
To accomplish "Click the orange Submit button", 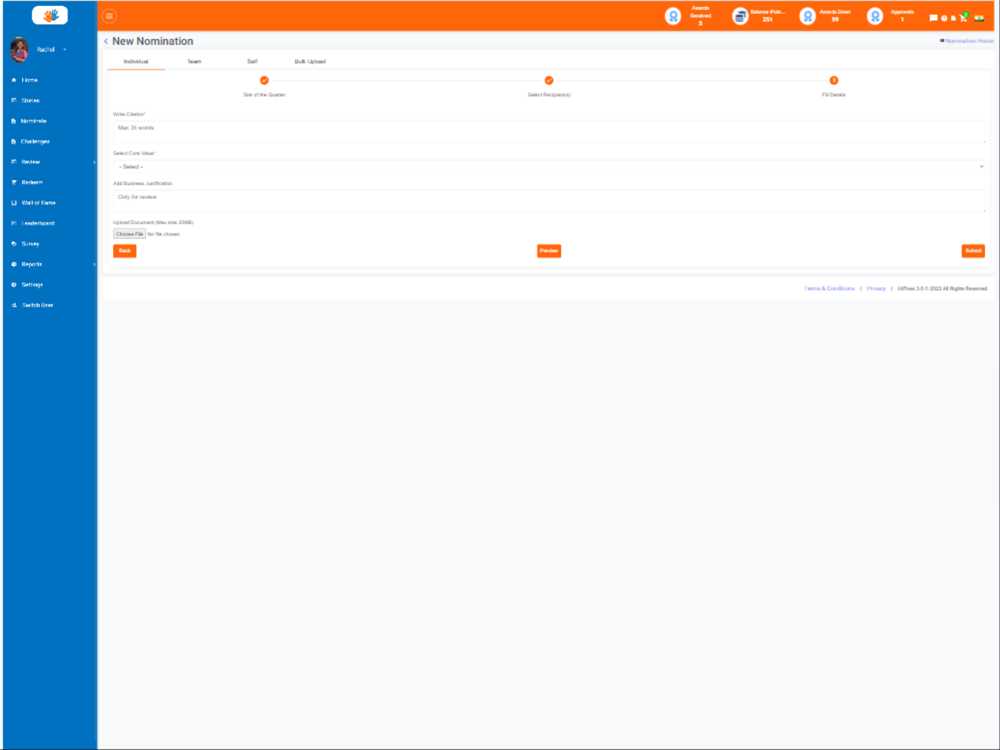I will click(973, 251).
